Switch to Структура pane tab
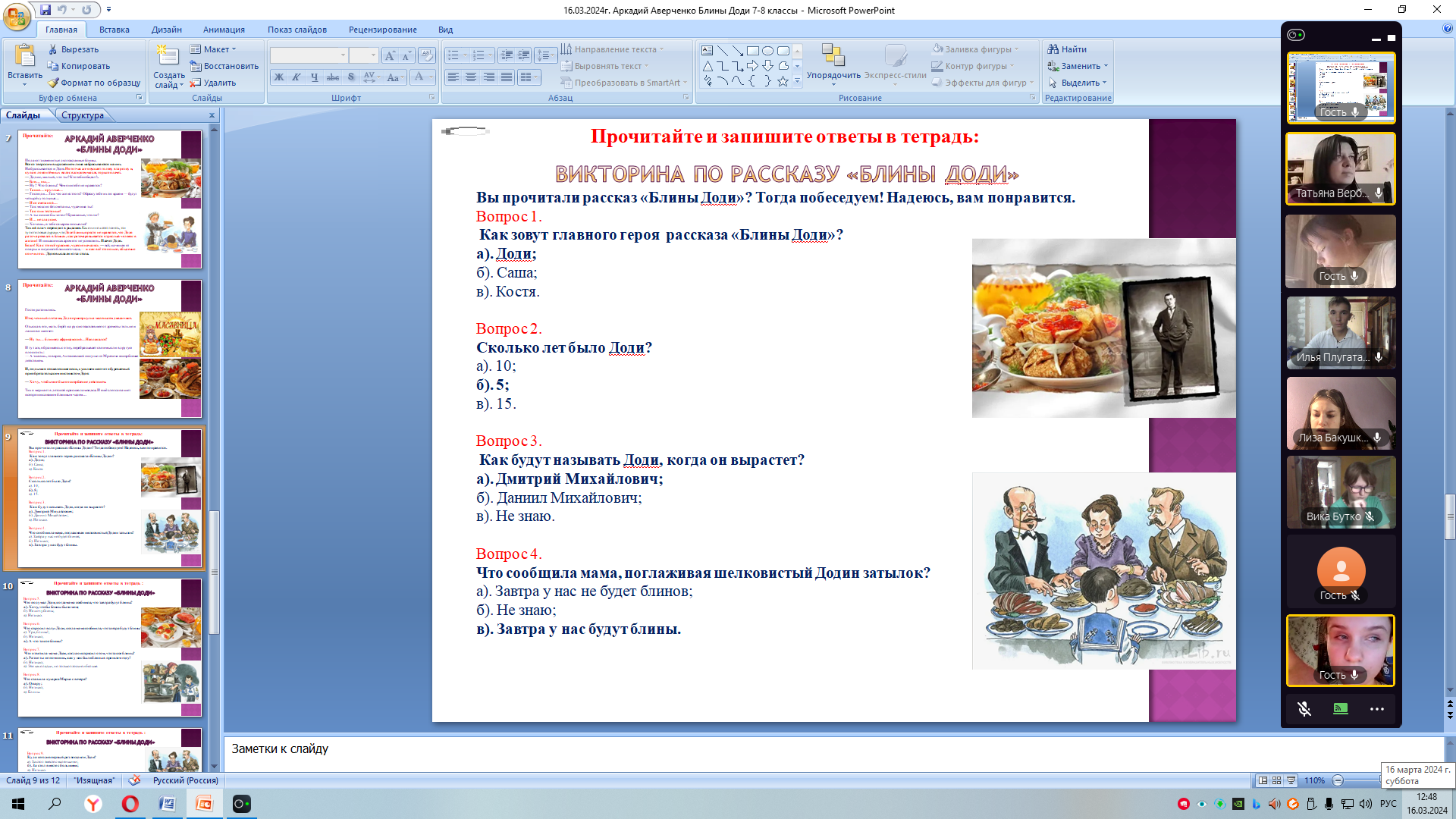 (83, 115)
